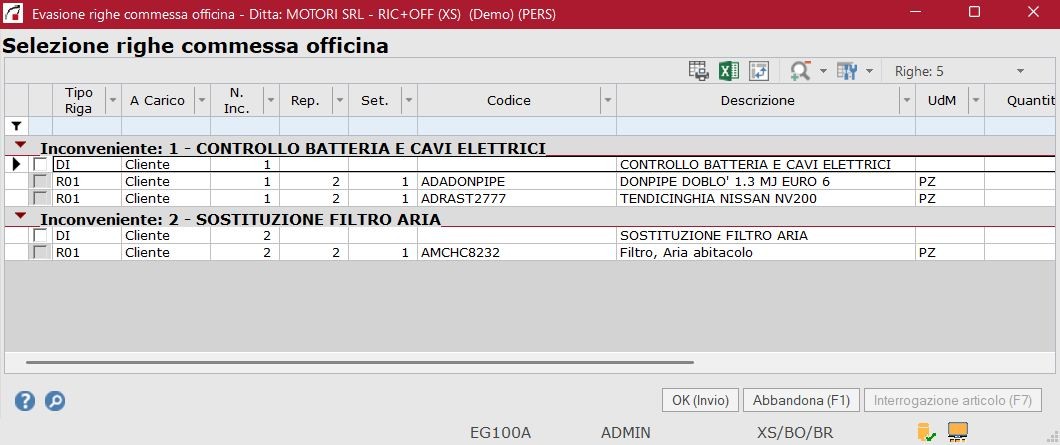Sort by the Codice column header
Screen dimensions: 1060x445
point(508,100)
